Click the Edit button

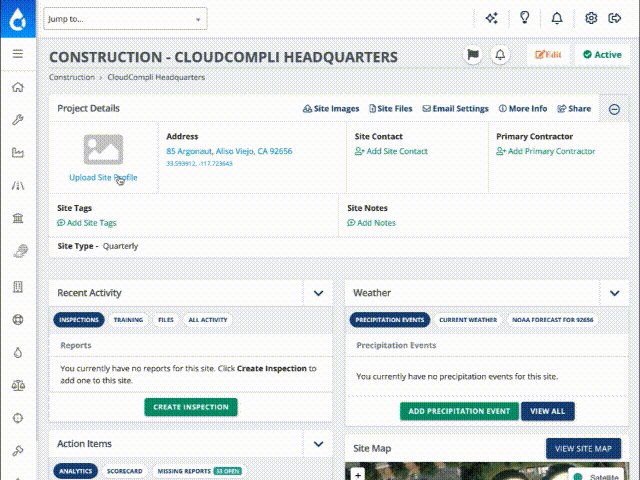coord(548,55)
